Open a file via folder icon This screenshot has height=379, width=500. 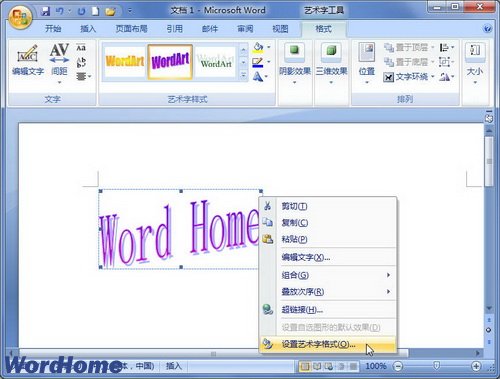coord(110,11)
